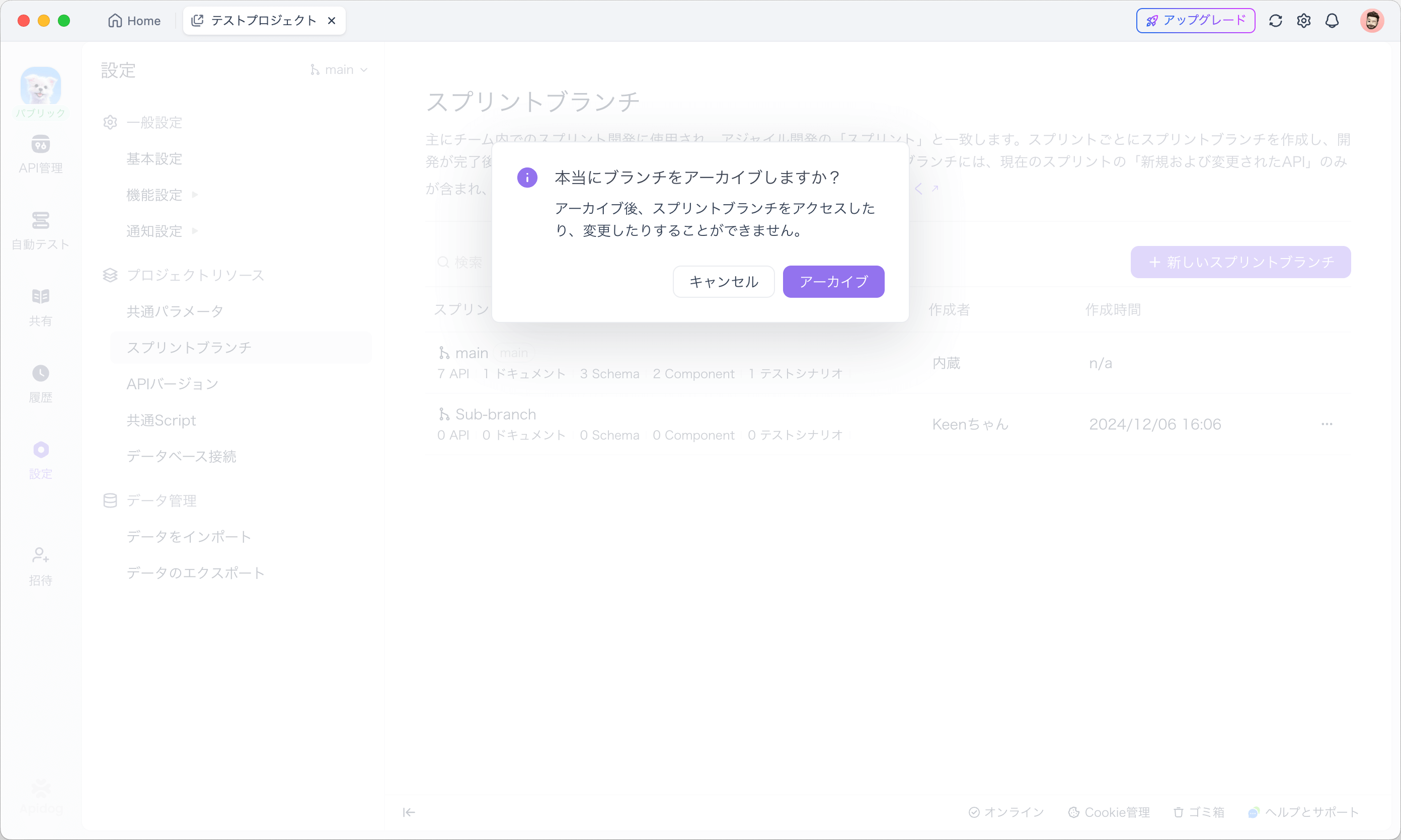Select APIバージョン menu item
Screen dimensions: 1401x840
(172, 384)
